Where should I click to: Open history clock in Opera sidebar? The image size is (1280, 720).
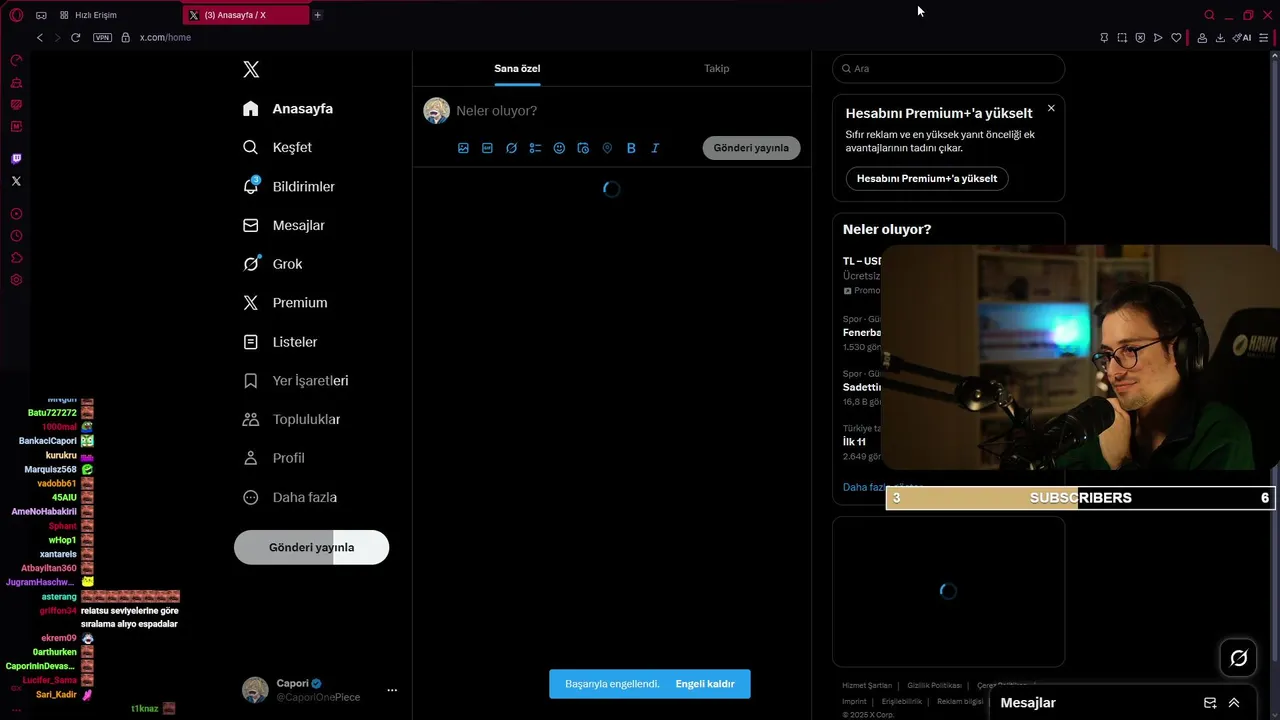pyautogui.click(x=16, y=236)
